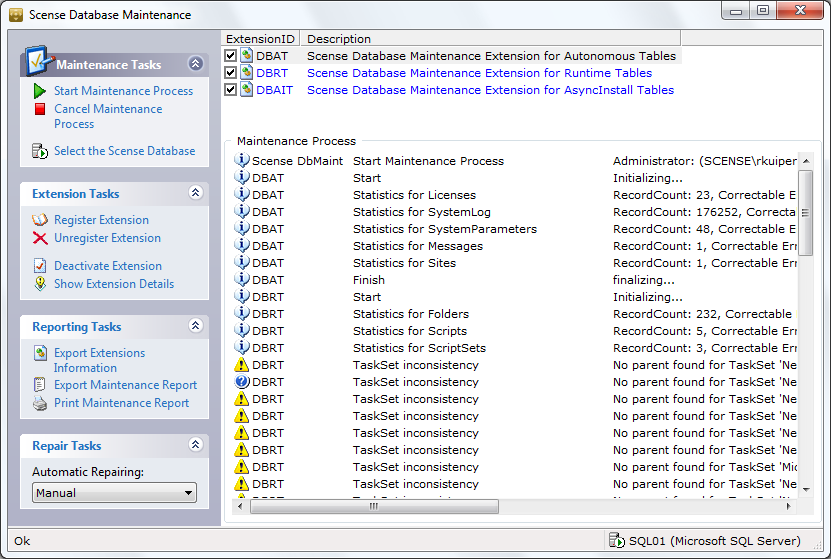Click 'Scense Database Maintenance Extension for Runtime Tables'
Image resolution: width=831 pixels, height=559 pixels.
click(480, 73)
